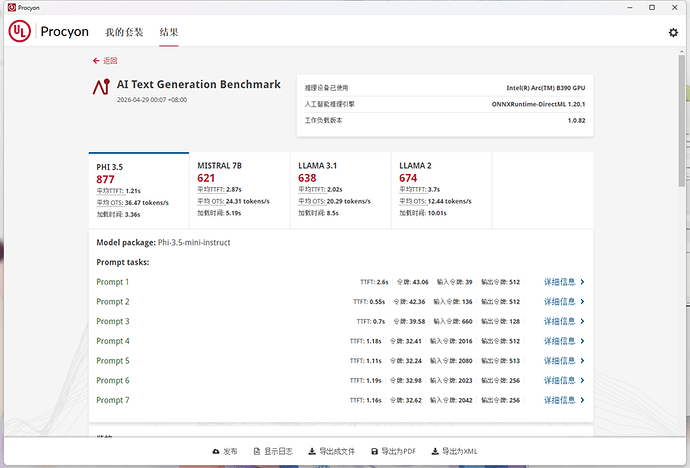Click LLAMA 3.1 平均 OTS 20.29 tokens/s

(x=334, y=201)
